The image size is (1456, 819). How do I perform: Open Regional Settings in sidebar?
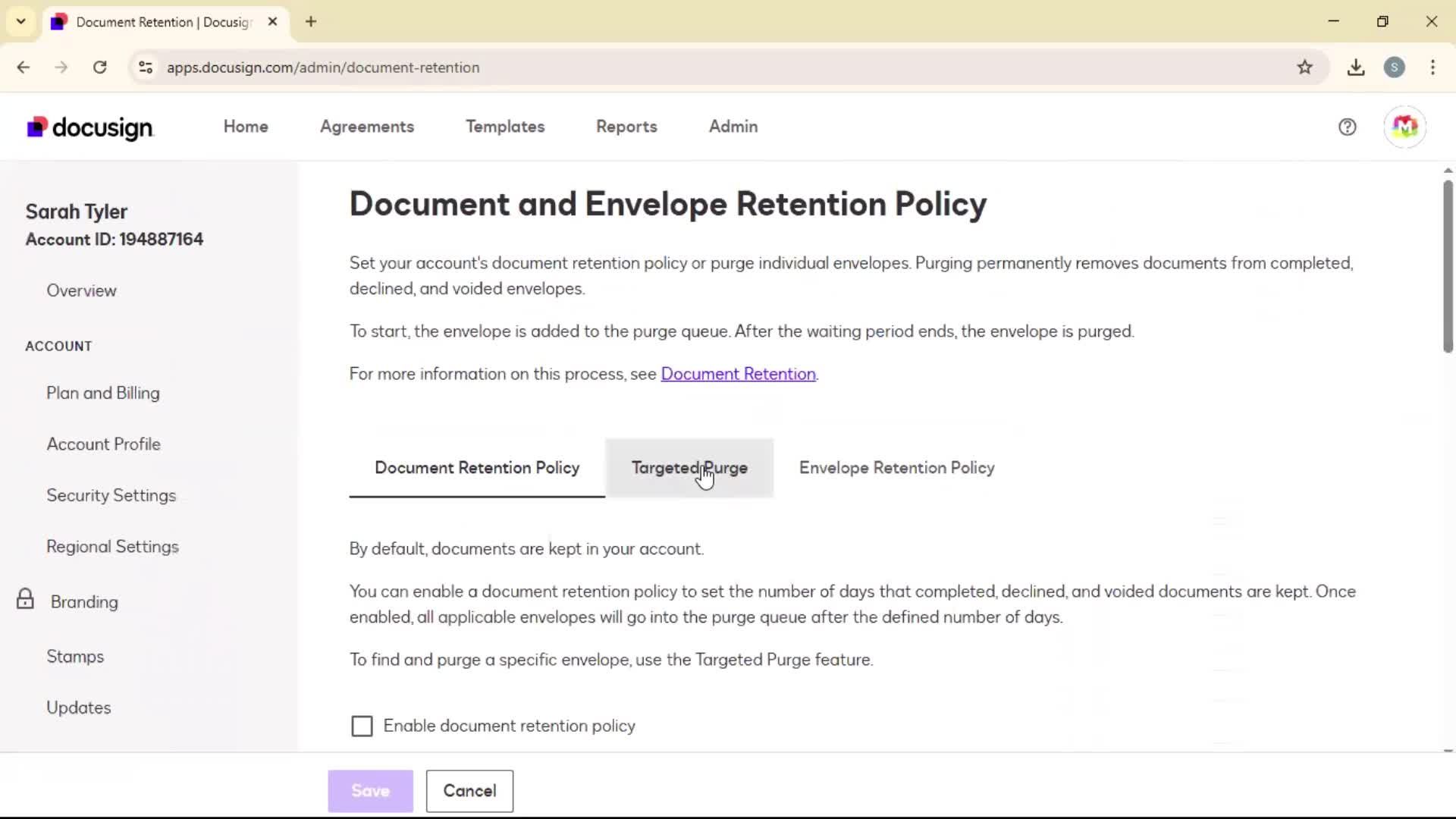[x=113, y=547]
